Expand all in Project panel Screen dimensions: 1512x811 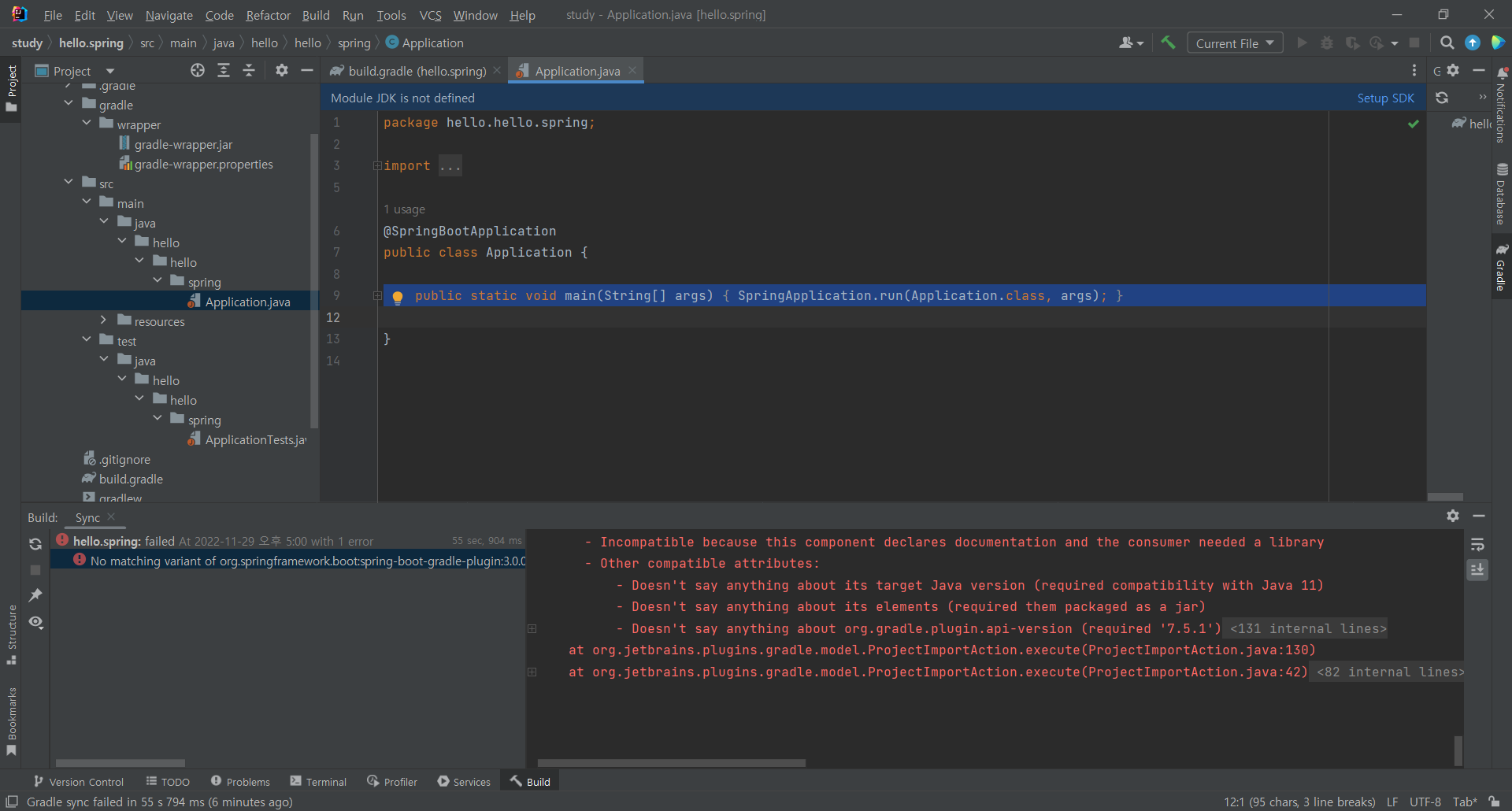(224, 71)
